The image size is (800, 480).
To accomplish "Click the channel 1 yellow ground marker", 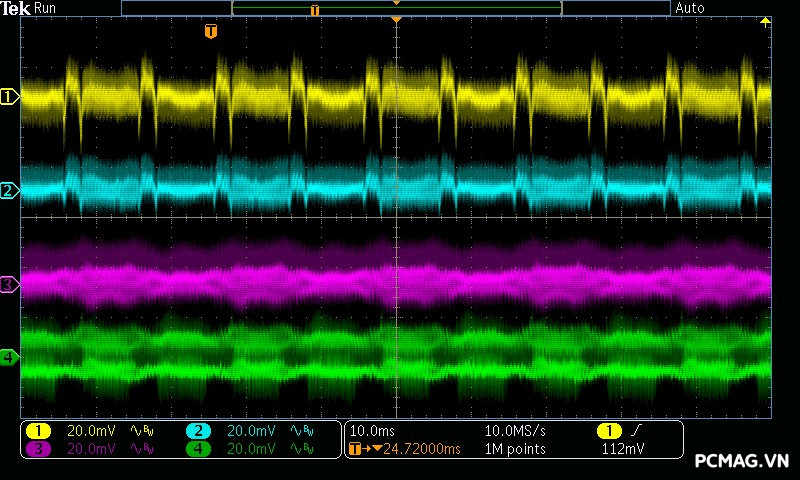I will (x=10, y=97).
